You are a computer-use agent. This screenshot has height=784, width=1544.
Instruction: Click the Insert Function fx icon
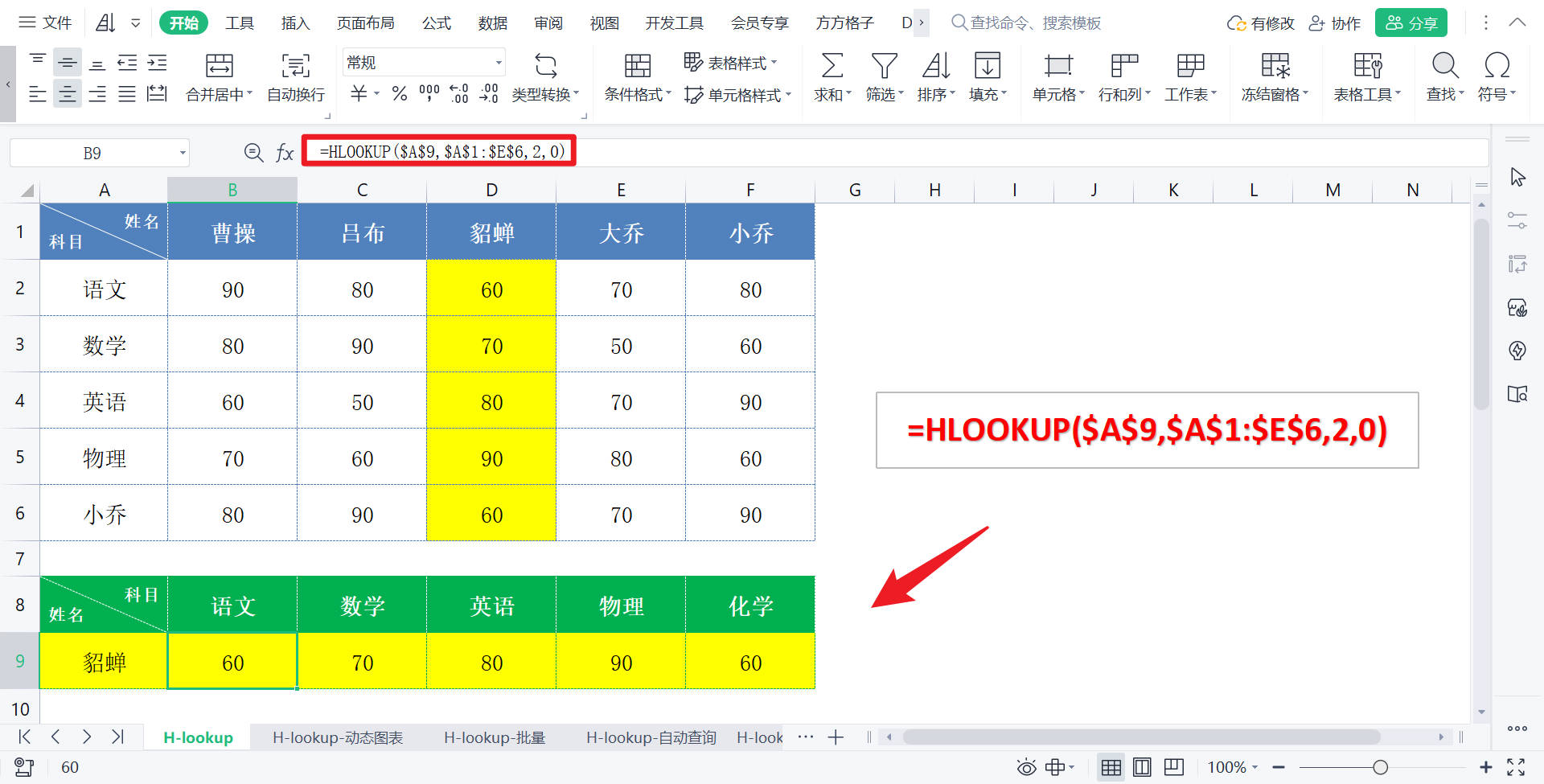click(x=284, y=151)
